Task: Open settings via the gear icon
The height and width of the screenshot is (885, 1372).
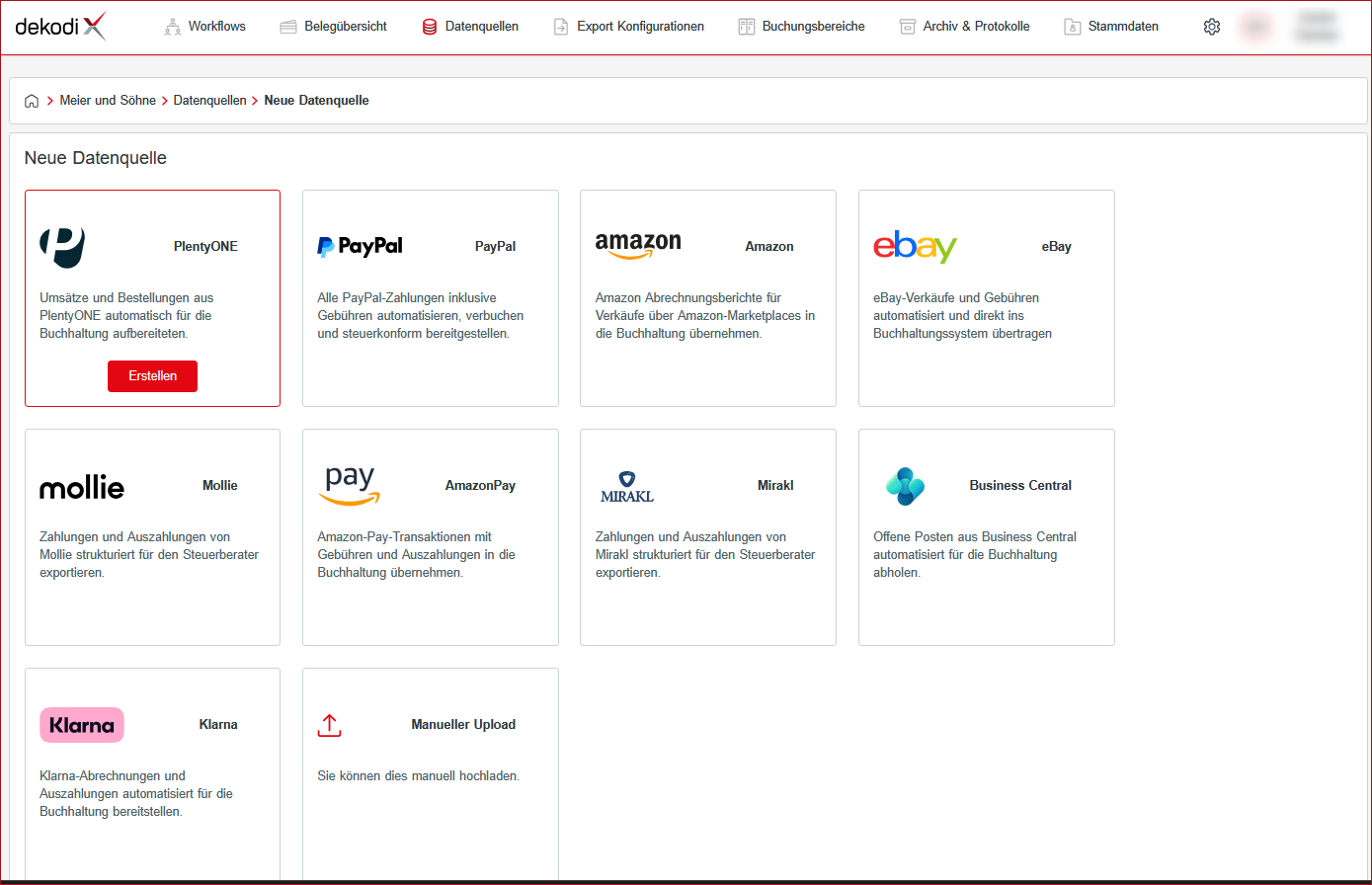Action: point(1212,27)
